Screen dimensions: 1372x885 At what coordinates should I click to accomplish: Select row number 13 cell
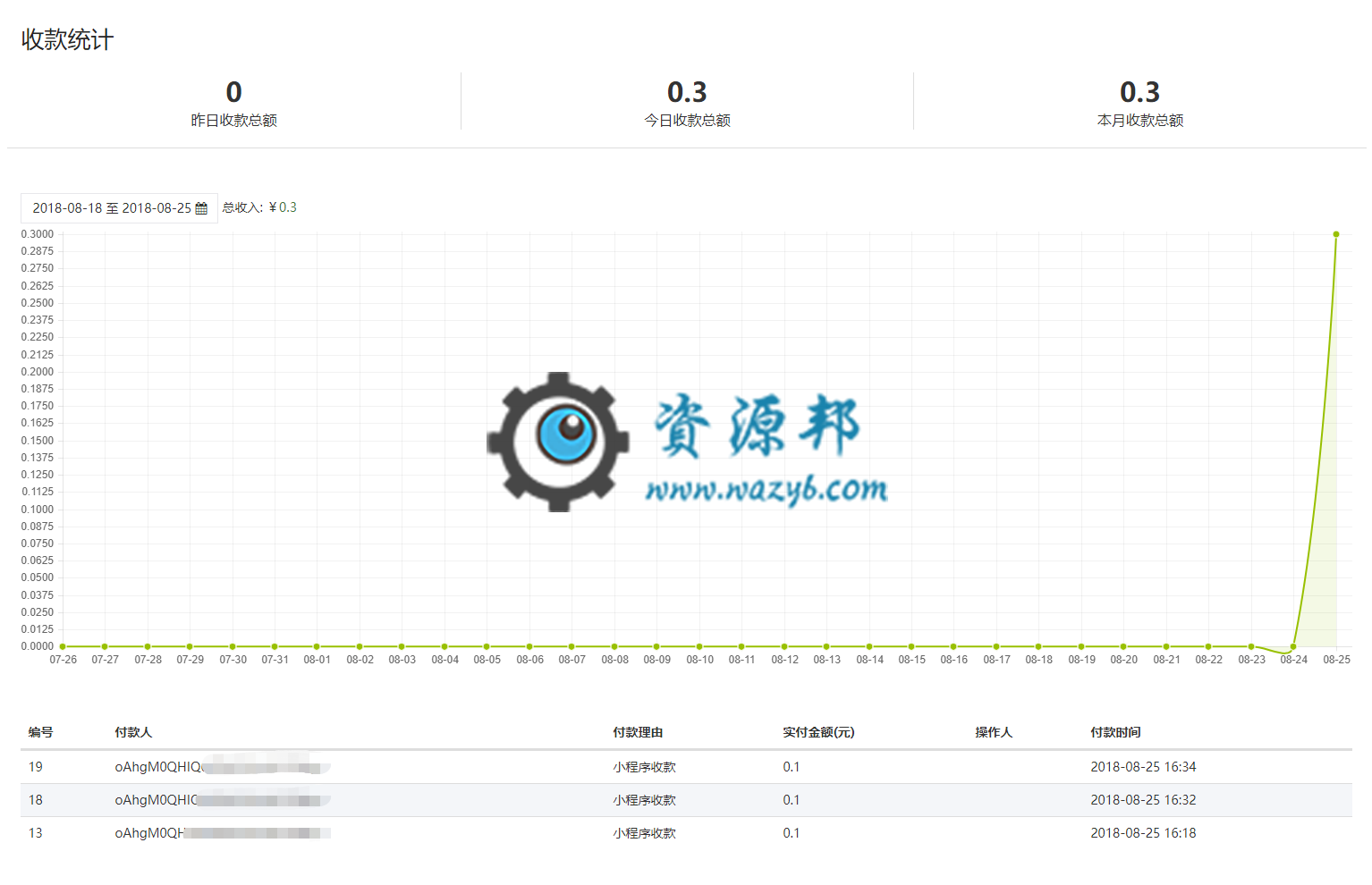click(x=36, y=833)
